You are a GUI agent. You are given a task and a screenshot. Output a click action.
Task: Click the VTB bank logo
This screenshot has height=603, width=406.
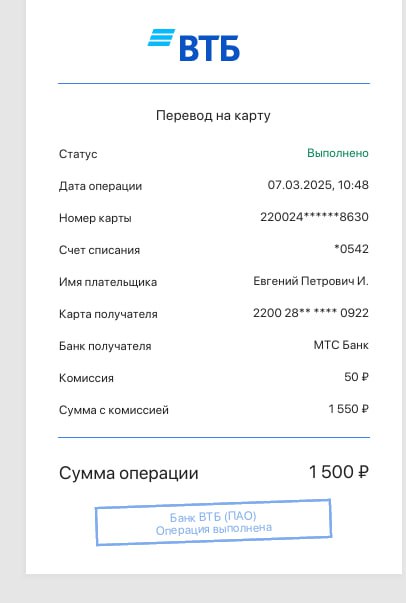click(x=194, y=45)
